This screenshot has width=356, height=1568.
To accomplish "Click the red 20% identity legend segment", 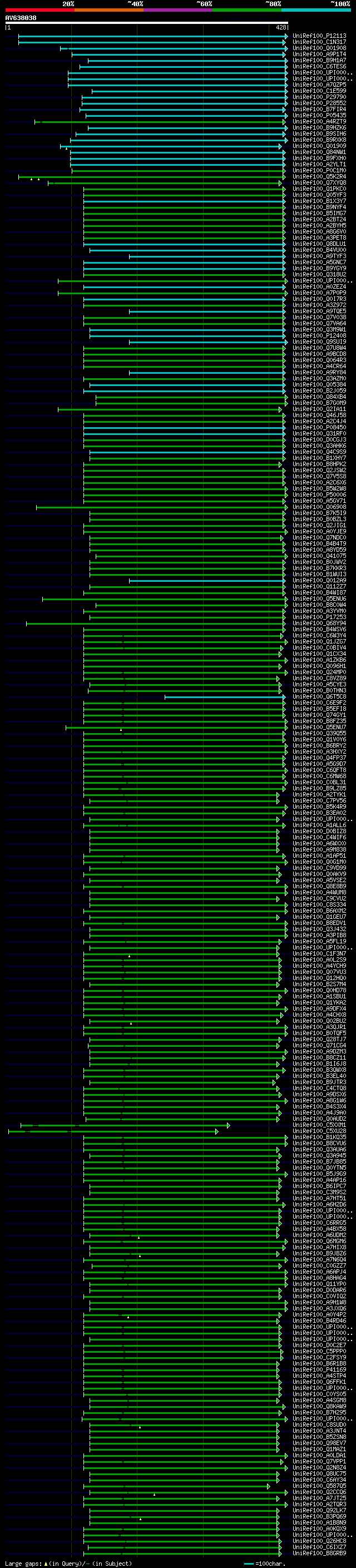I will coord(39,10).
